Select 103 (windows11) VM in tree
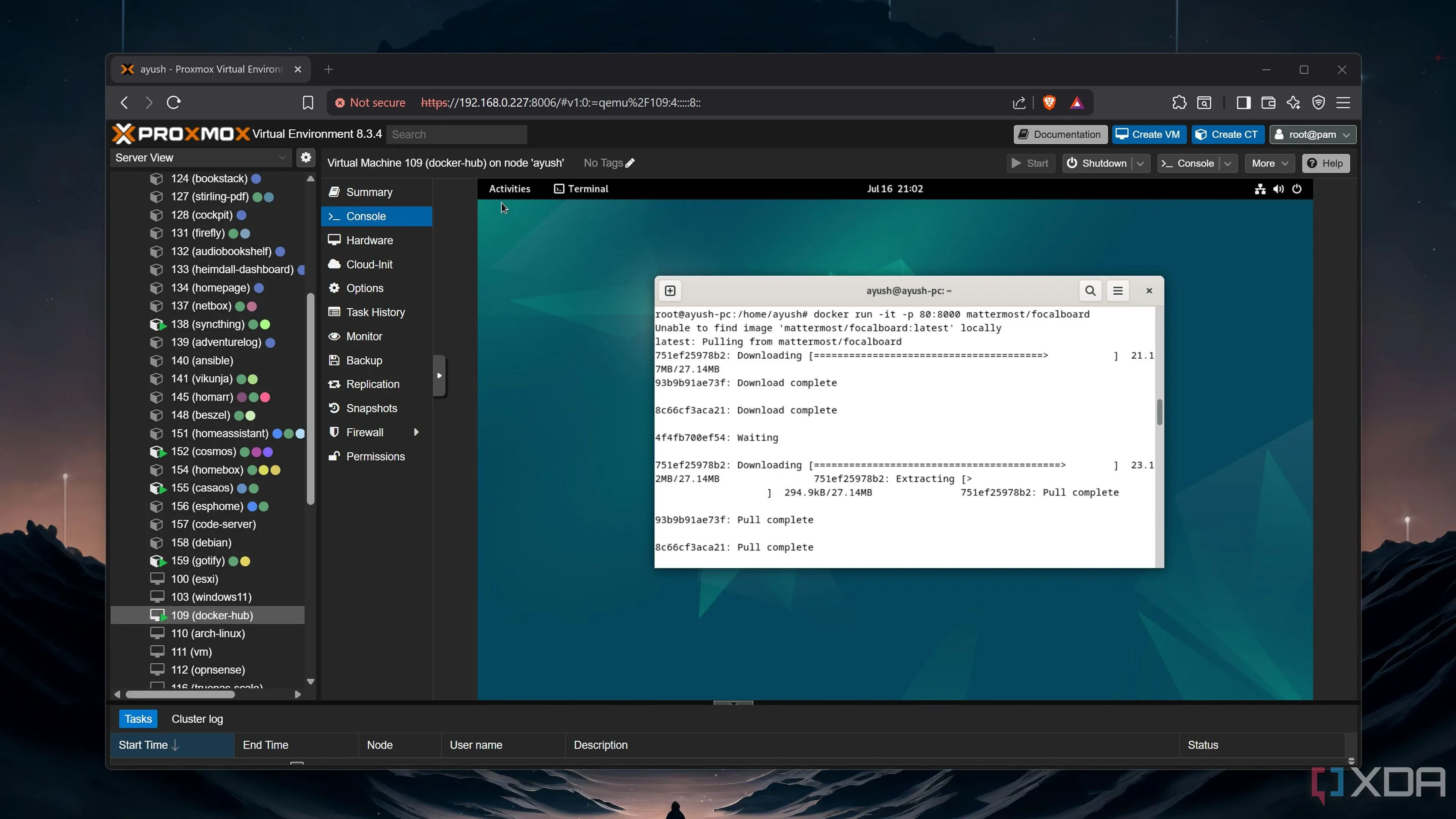Viewport: 1456px width, 819px height. click(x=207, y=597)
